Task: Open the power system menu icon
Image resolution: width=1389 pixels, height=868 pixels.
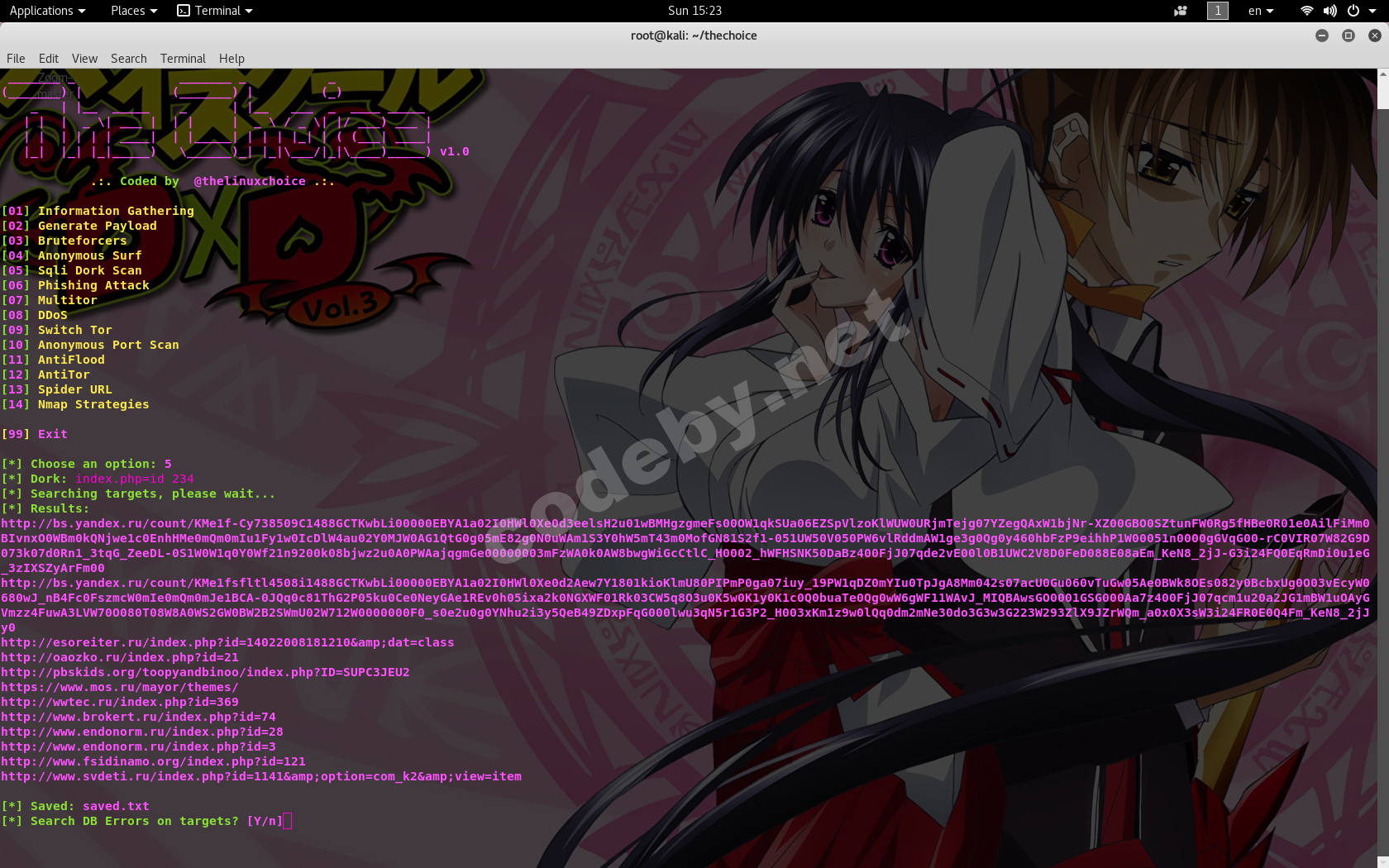Action: pos(1353,11)
